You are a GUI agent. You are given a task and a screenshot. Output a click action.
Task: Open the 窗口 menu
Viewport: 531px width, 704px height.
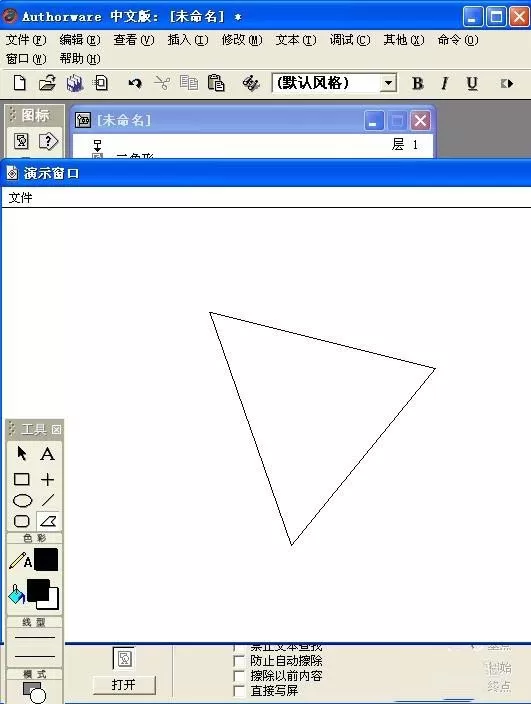coord(26,59)
